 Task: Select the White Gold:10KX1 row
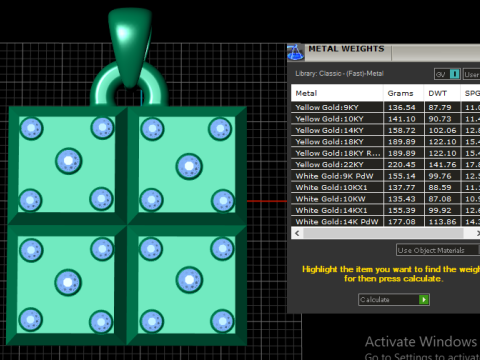(385, 187)
